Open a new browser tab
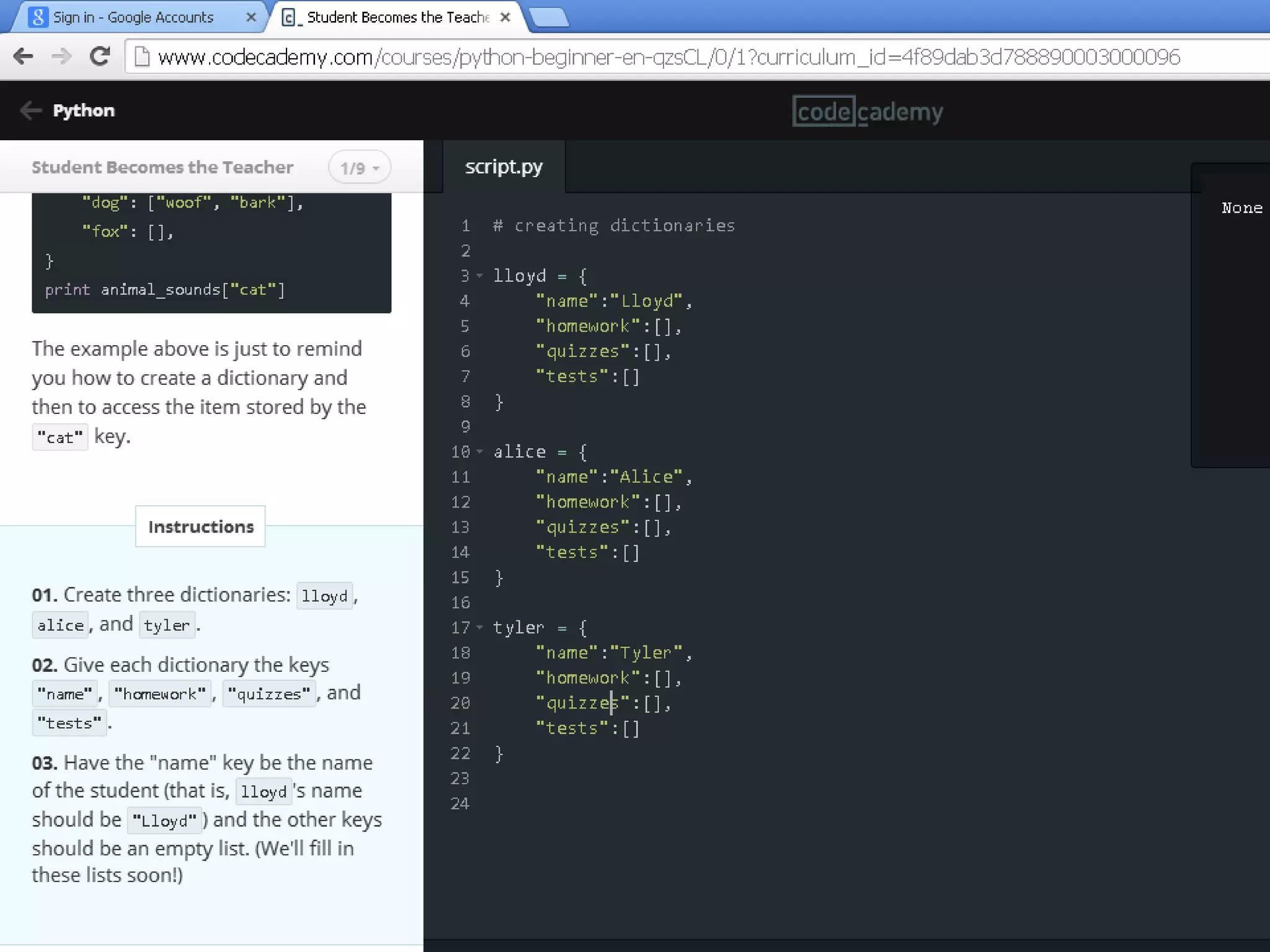This screenshot has width=1270, height=952. click(549, 17)
